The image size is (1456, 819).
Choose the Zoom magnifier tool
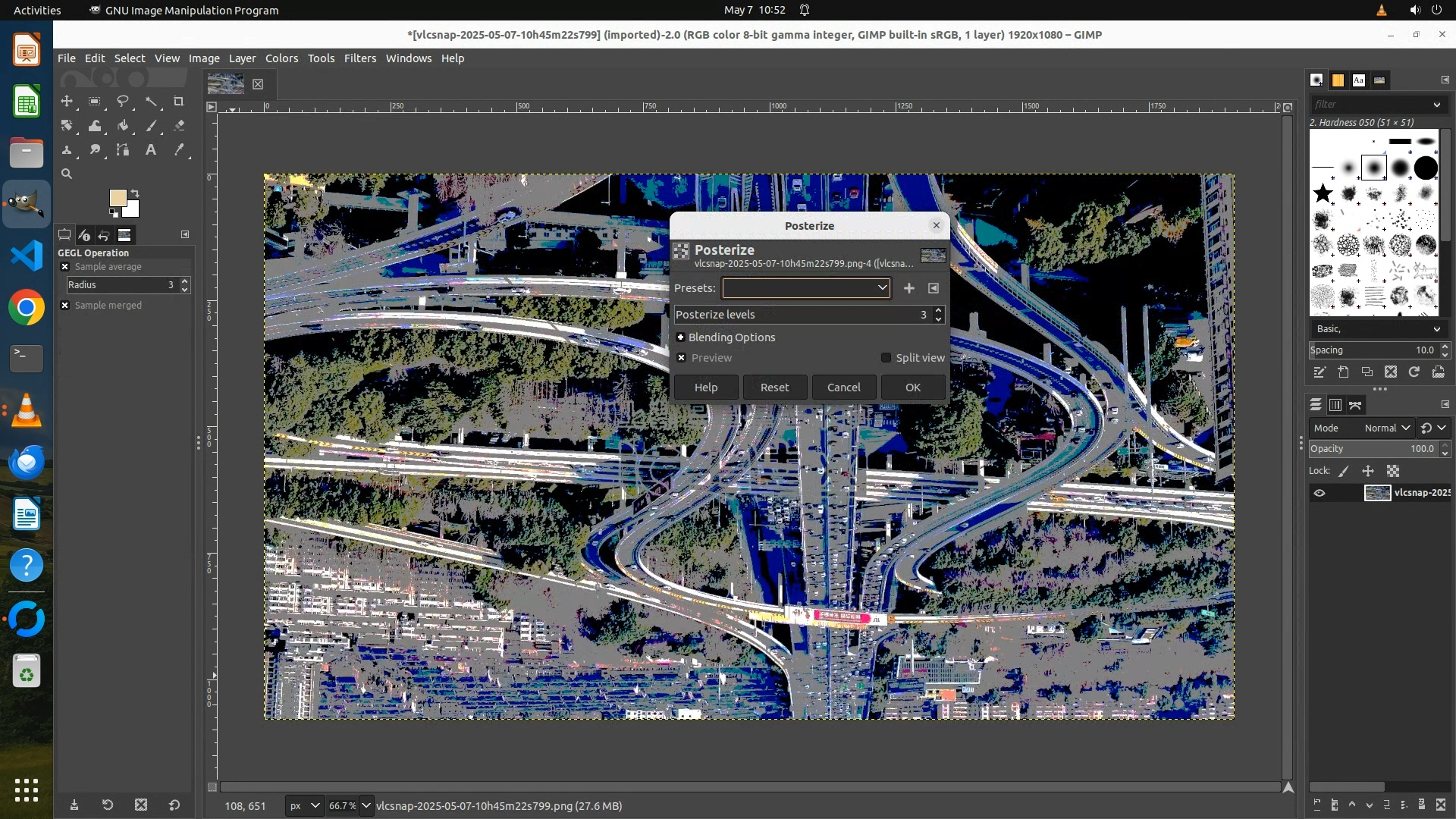pos(67,174)
